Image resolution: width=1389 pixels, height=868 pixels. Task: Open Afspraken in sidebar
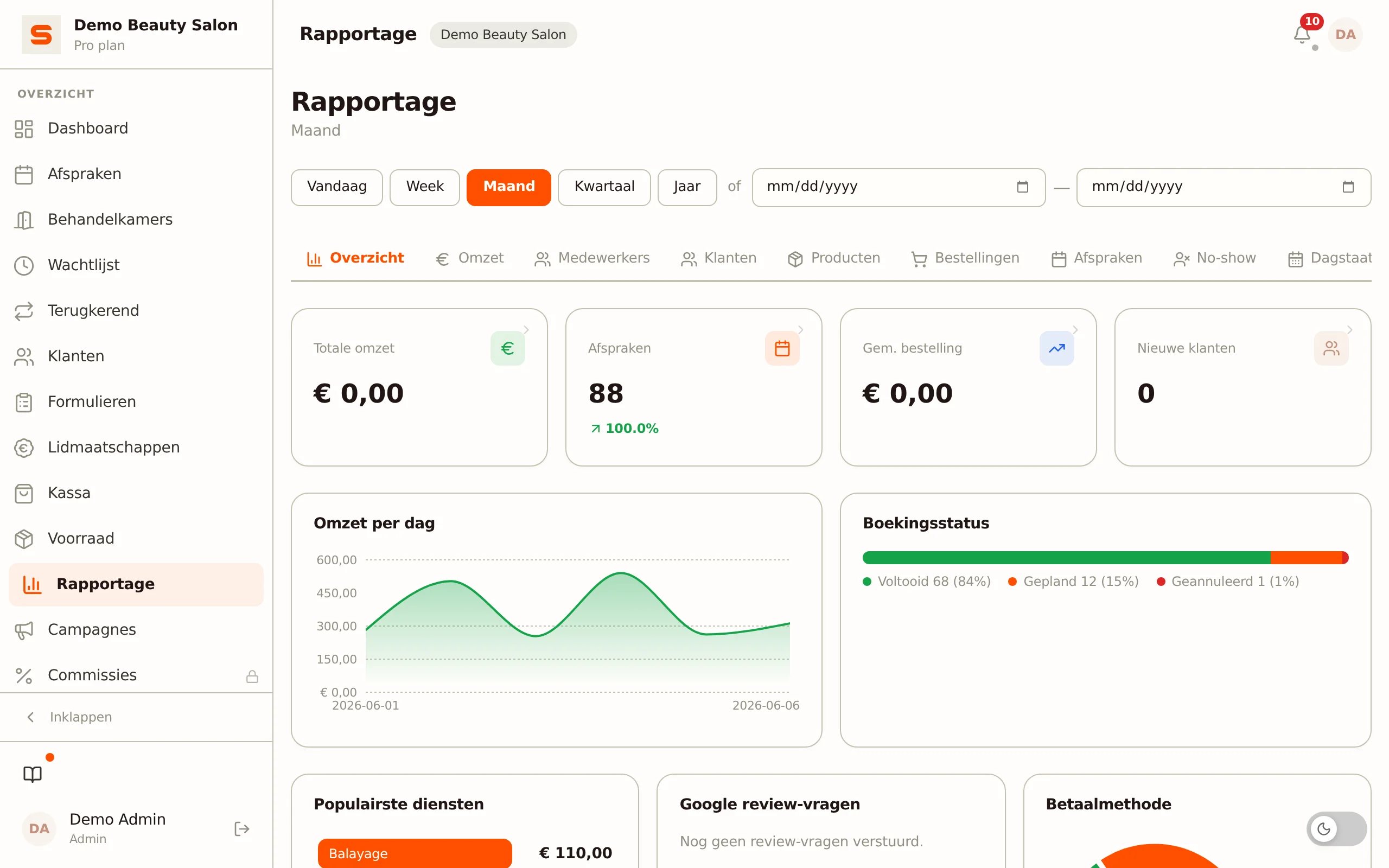[x=136, y=174]
